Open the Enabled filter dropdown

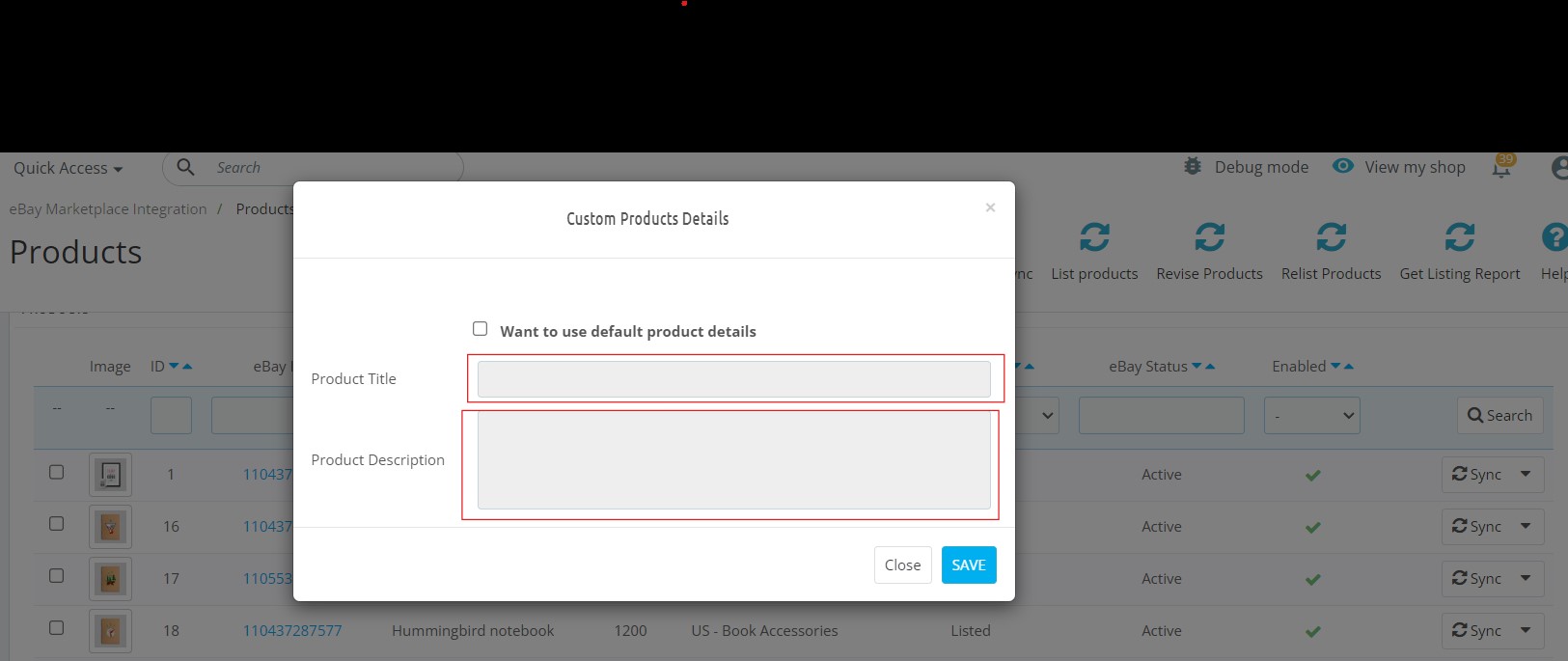(x=1311, y=416)
